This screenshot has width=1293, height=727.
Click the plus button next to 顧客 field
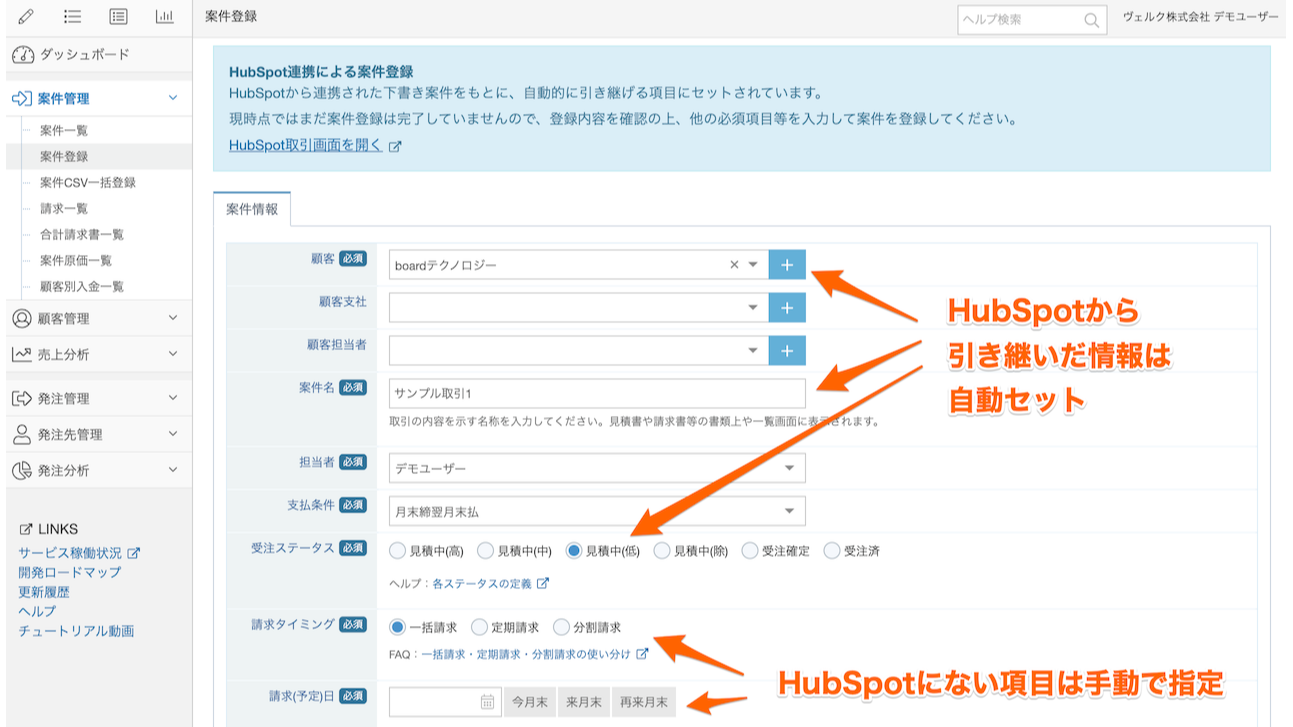(787, 265)
